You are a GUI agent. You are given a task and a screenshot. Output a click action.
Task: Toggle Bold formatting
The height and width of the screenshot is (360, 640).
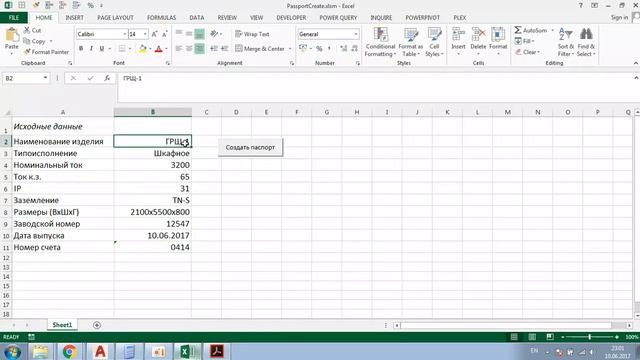coord(81,49)
